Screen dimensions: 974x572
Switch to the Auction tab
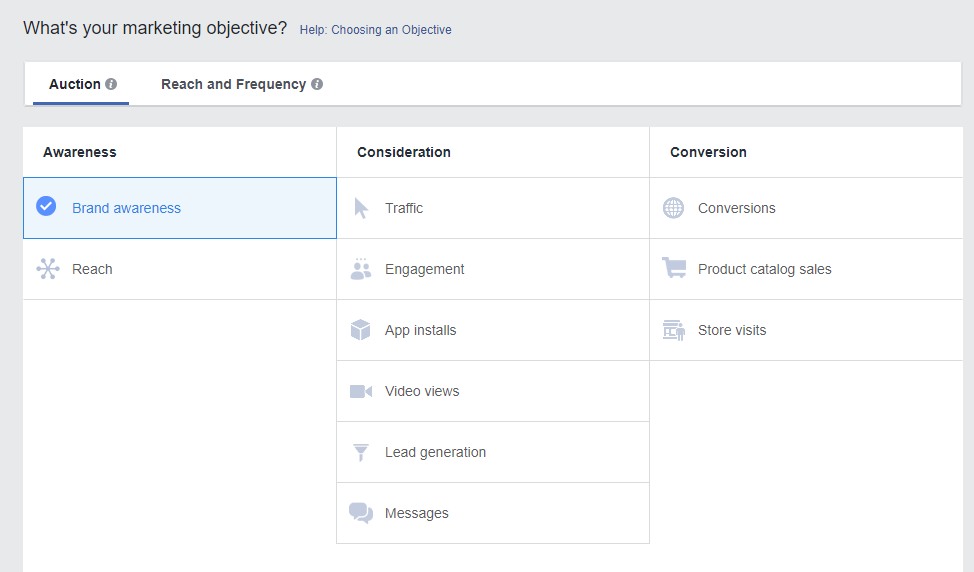[75, 84]
